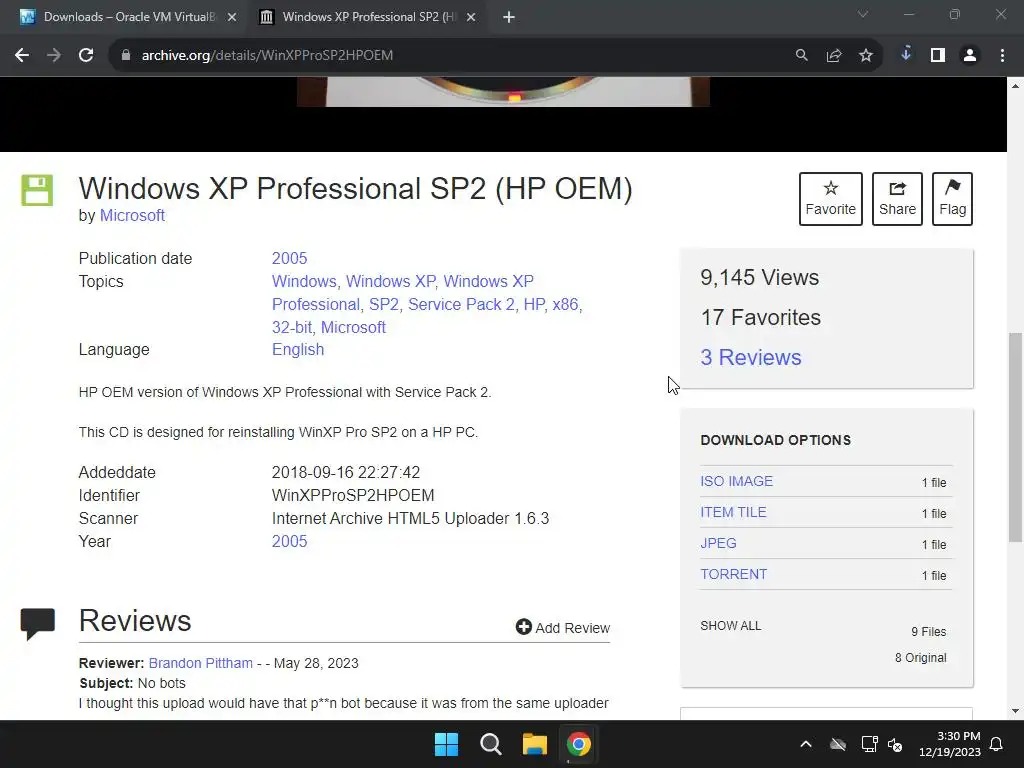Screen dimensions: 1024x768
Task: Click the forward navigation arrow
Action: (54, 56)
